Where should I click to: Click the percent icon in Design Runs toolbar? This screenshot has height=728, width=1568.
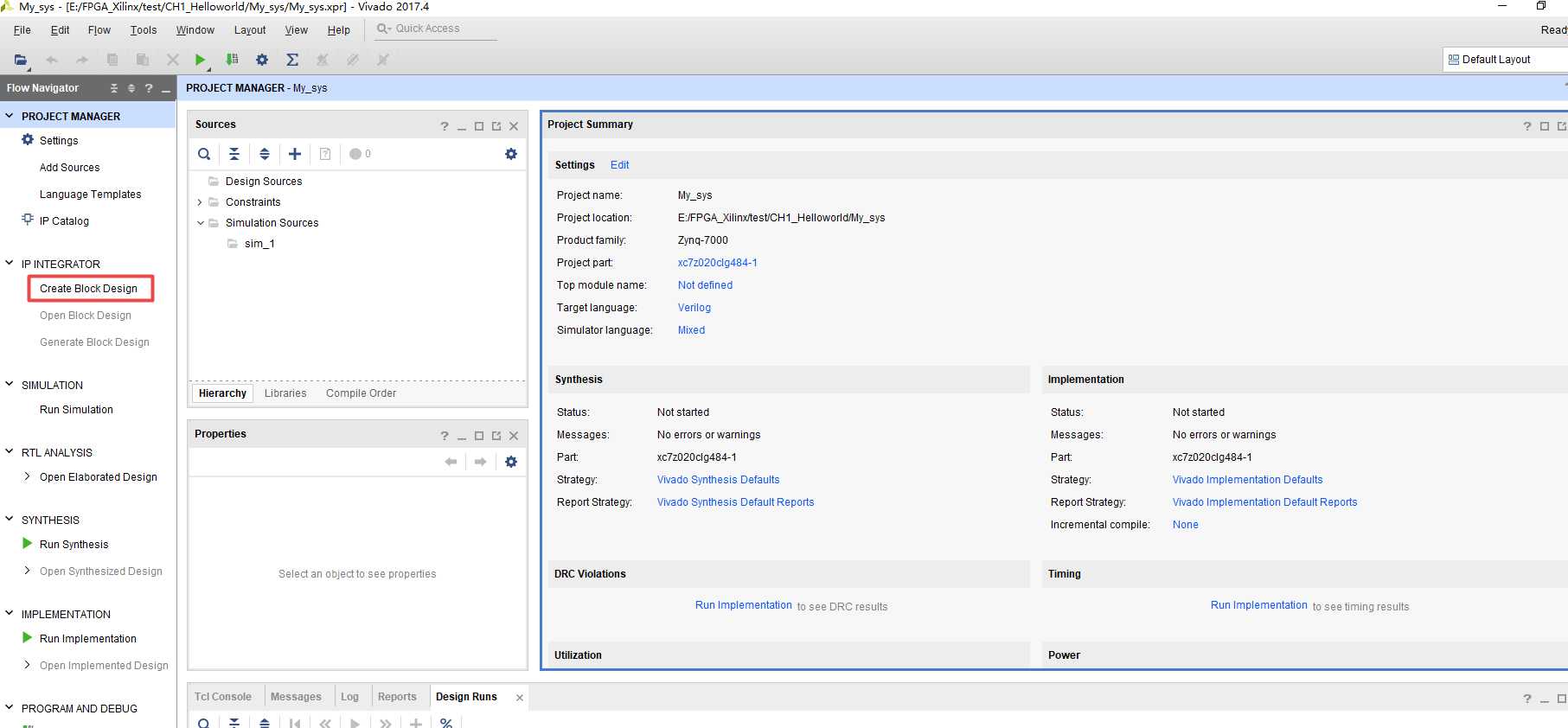tap(446, 723)
